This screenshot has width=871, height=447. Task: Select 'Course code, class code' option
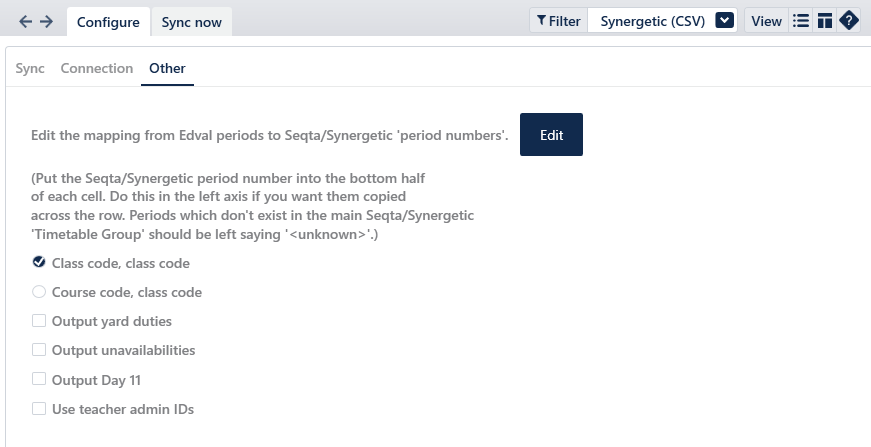pos(39,292)
